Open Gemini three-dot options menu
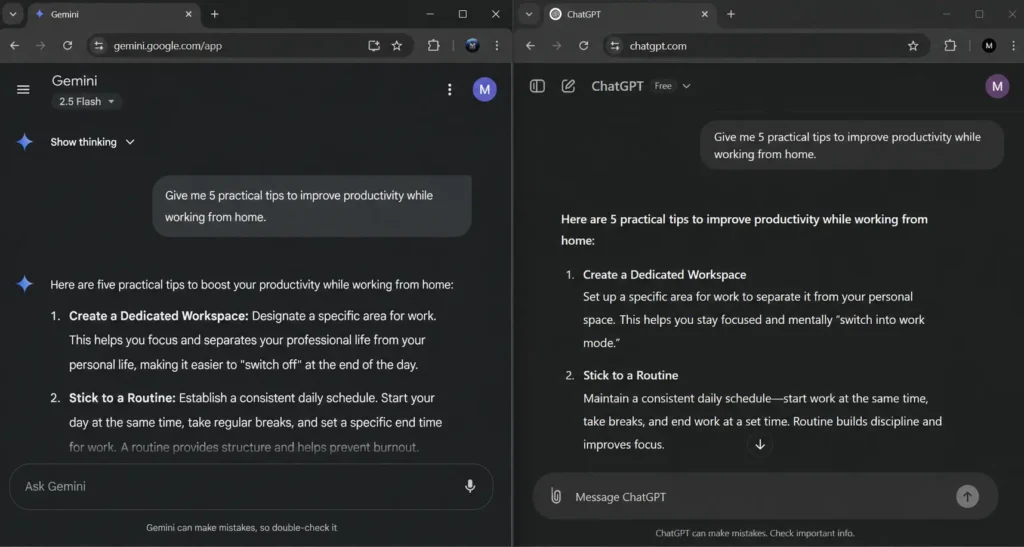 (x=449, y=89)
